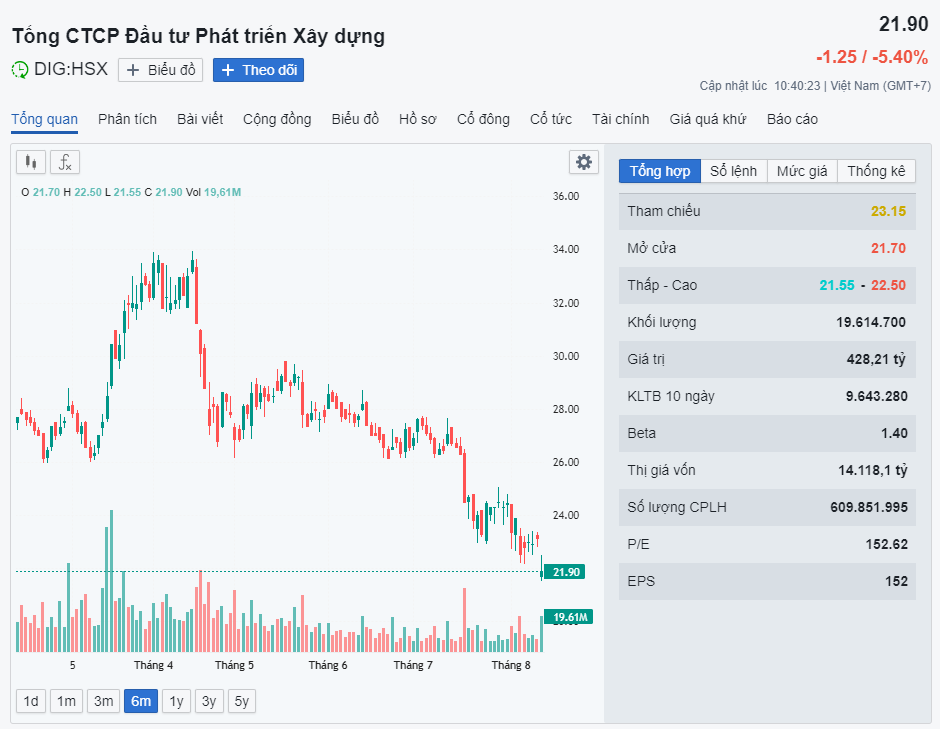Switch chart to 1y range

pyautogui.click(x=176, y=701)
